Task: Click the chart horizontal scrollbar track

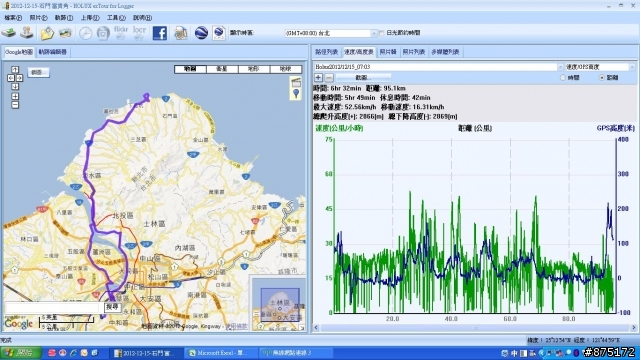Action: click(475, 328)
